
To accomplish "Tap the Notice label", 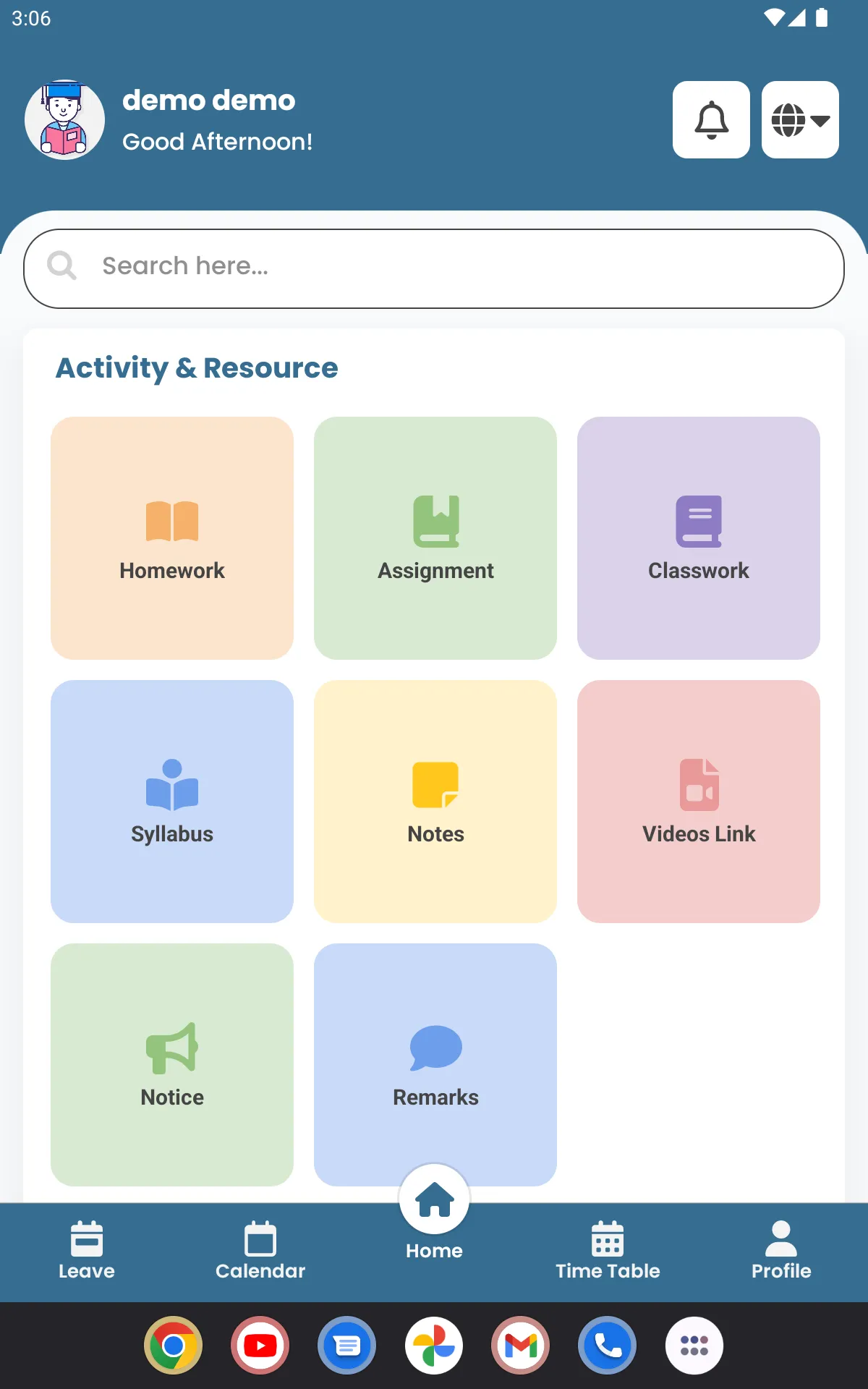I will [172, 1097].
